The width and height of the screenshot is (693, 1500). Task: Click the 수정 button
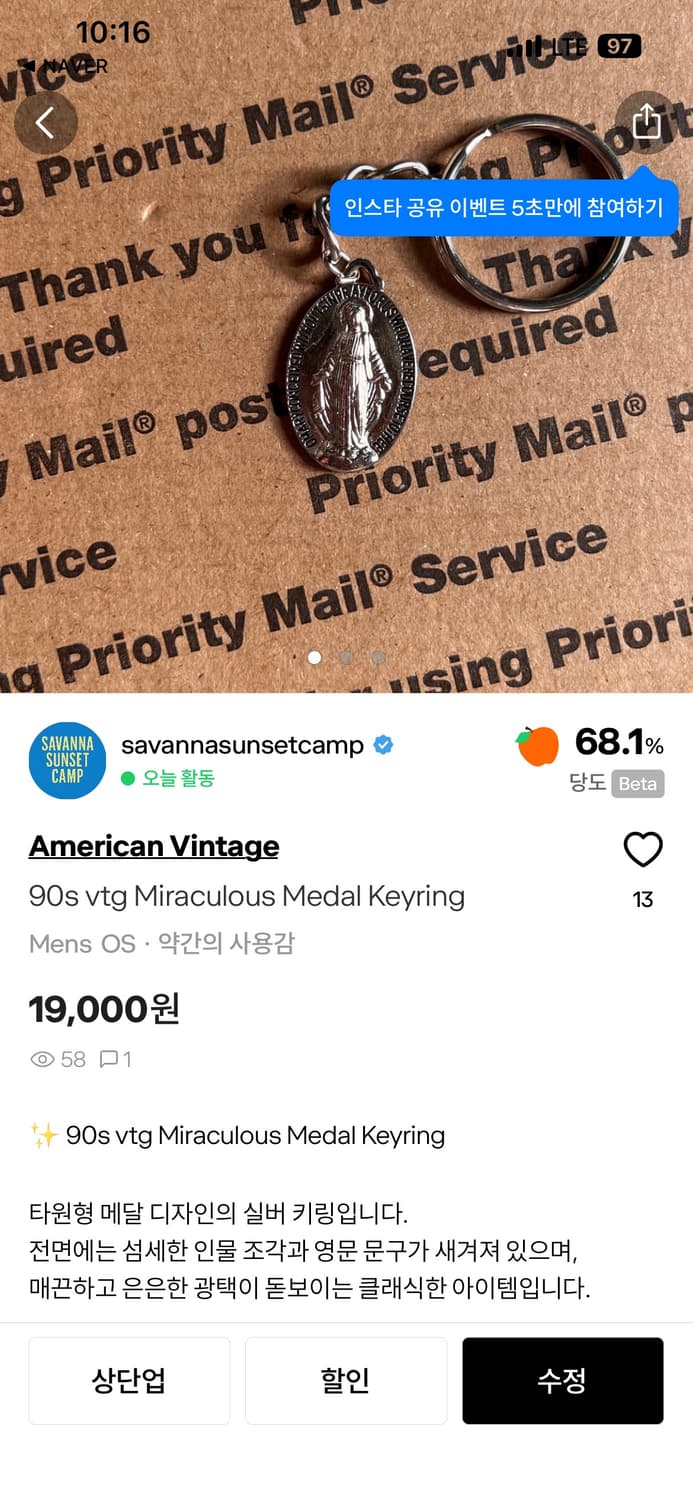(562, 1381)
